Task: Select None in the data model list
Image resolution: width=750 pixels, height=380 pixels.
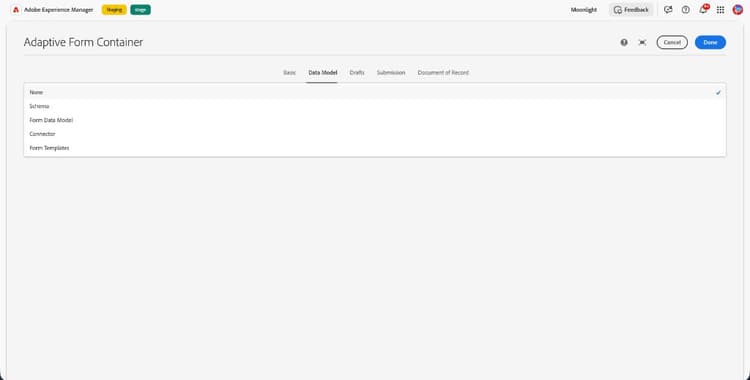Action: point(375,92)
